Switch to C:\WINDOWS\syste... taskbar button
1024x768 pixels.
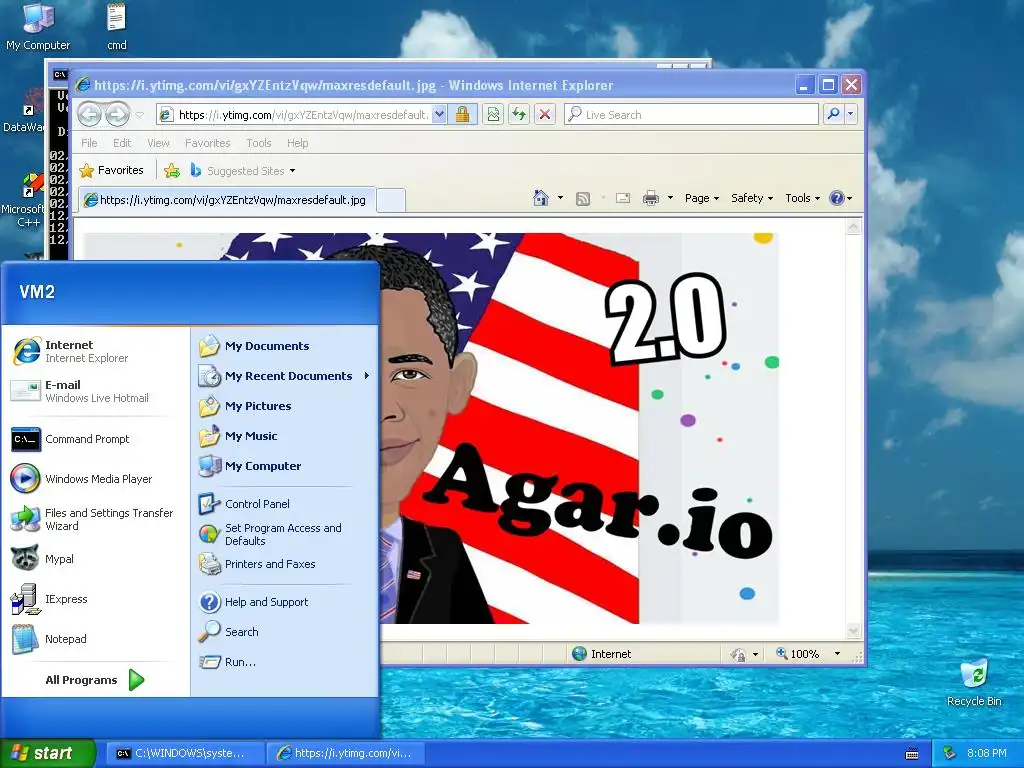pyautogui.click(x=185, y=754)
